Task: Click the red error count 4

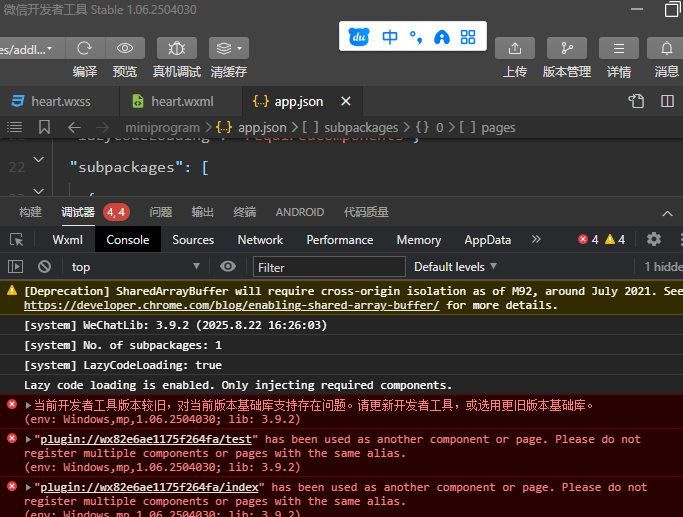Action: pos(588,240)
